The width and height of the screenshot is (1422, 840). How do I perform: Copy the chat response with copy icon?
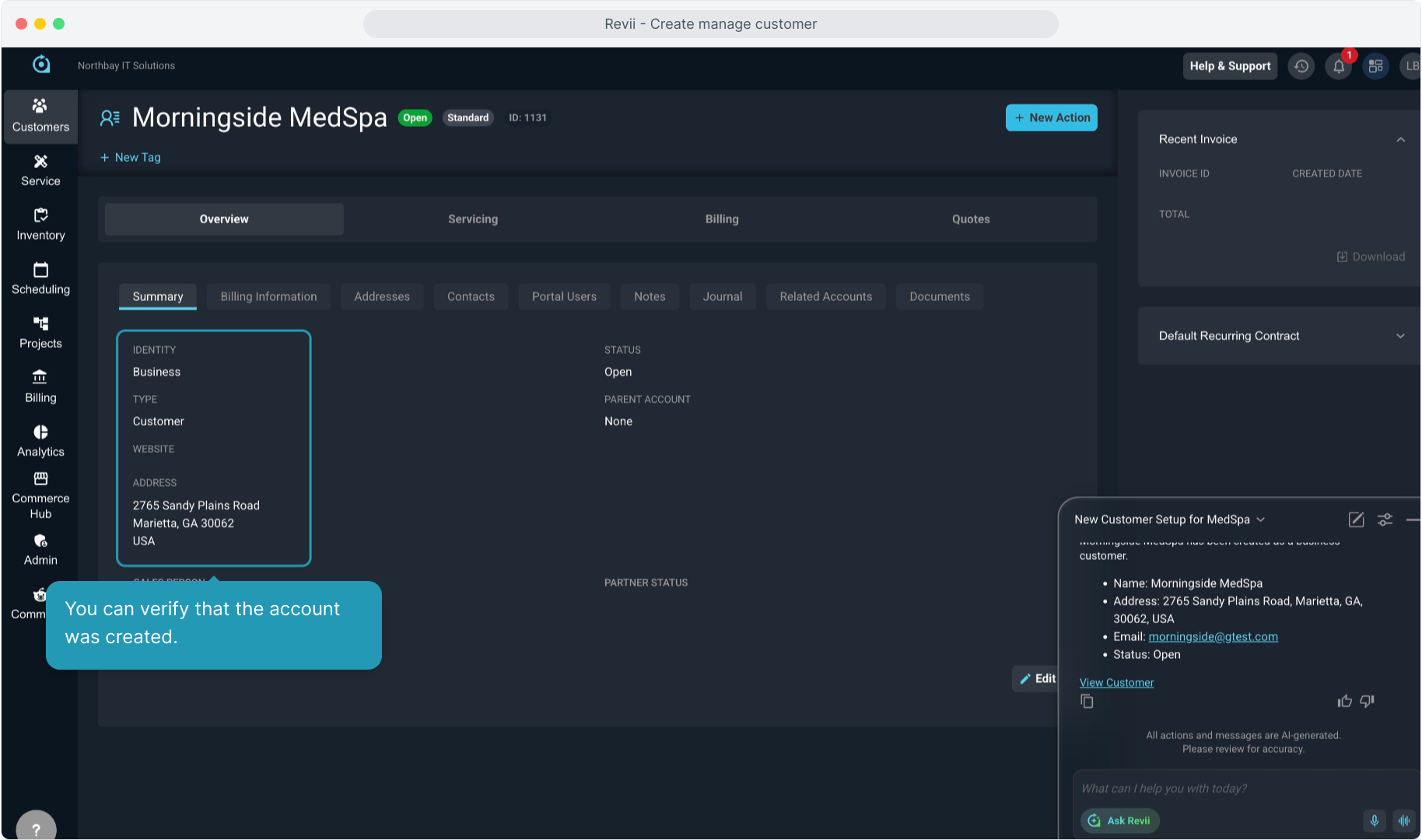point(1087,702)
